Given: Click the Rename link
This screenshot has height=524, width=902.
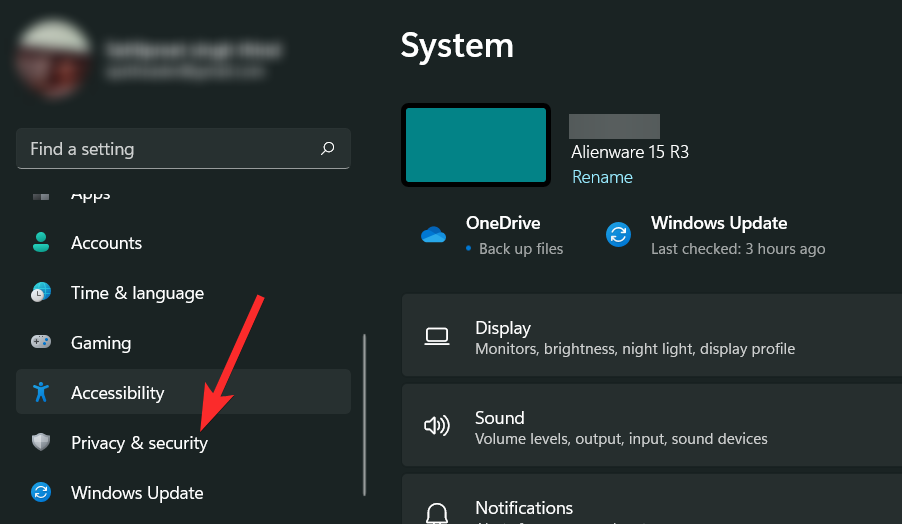Looking at the screenshot, I should [602, 177].
